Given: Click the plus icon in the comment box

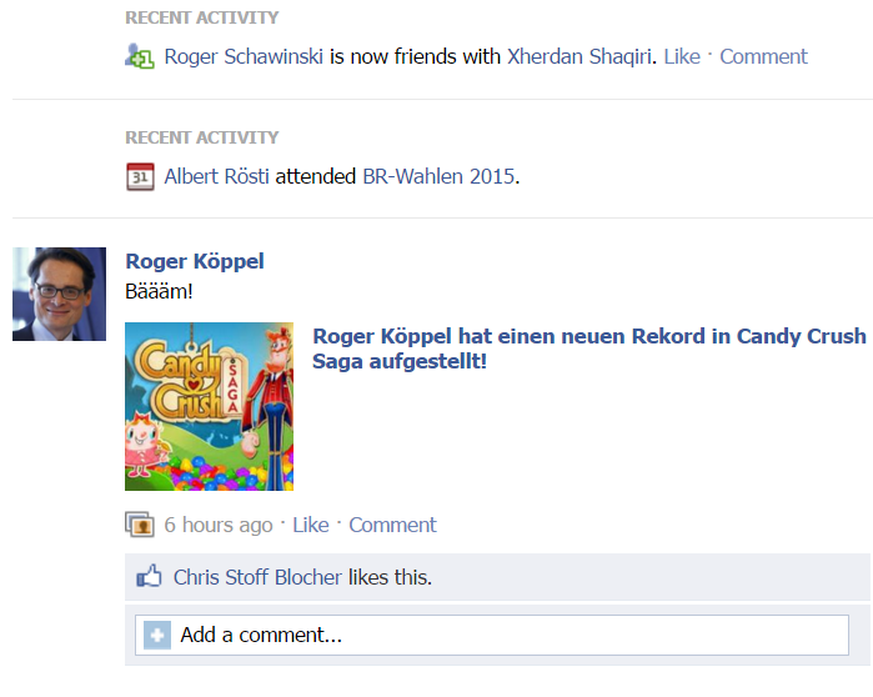Looking at the screenshot, I should coord(157,635).
